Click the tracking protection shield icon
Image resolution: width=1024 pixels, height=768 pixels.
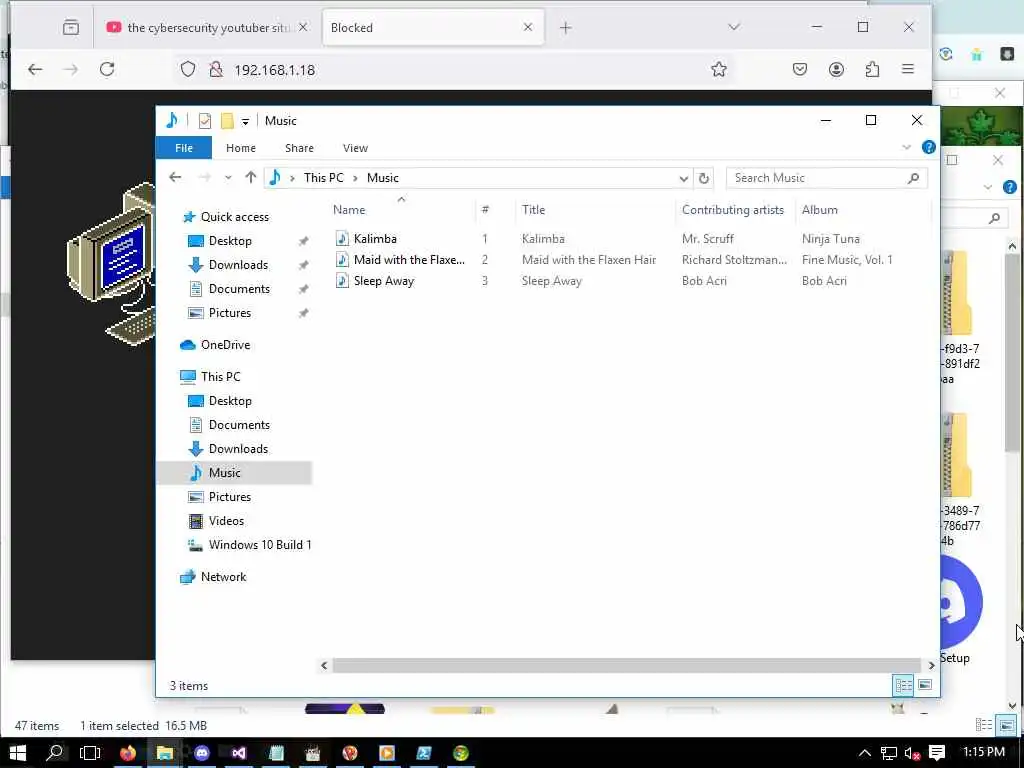[x=187, y=69]
